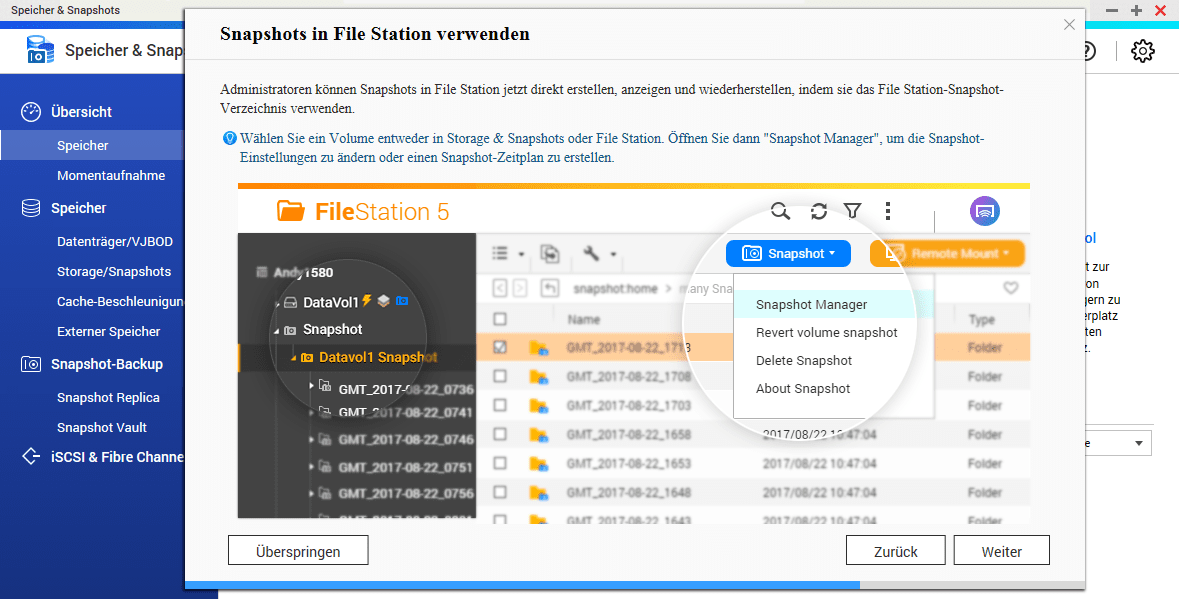This screenshot has height=599, width=1179.
Task: Click the Überspringen button
Action: (x=299, y=551)
